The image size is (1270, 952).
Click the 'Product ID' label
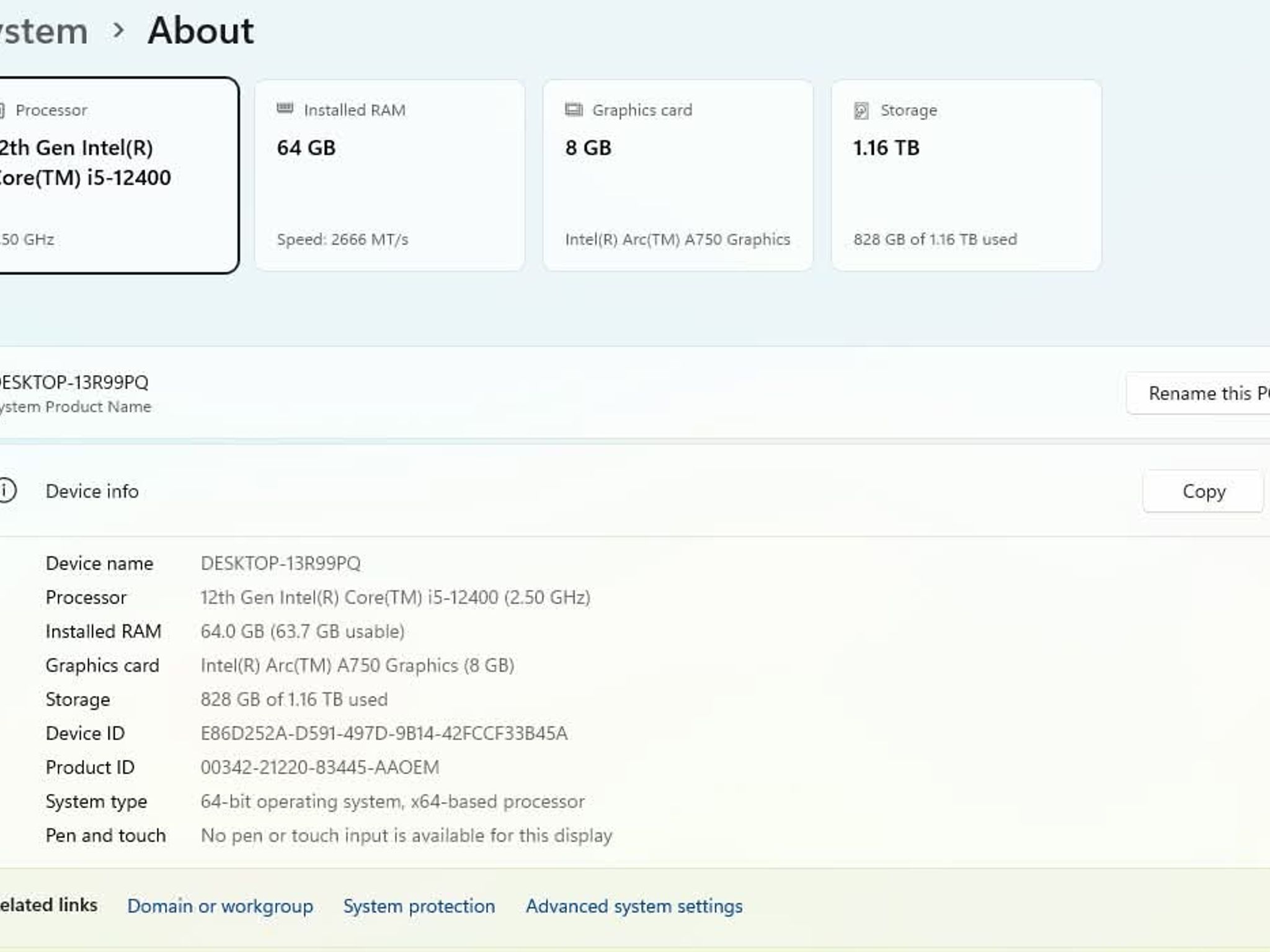pos(90,767)
